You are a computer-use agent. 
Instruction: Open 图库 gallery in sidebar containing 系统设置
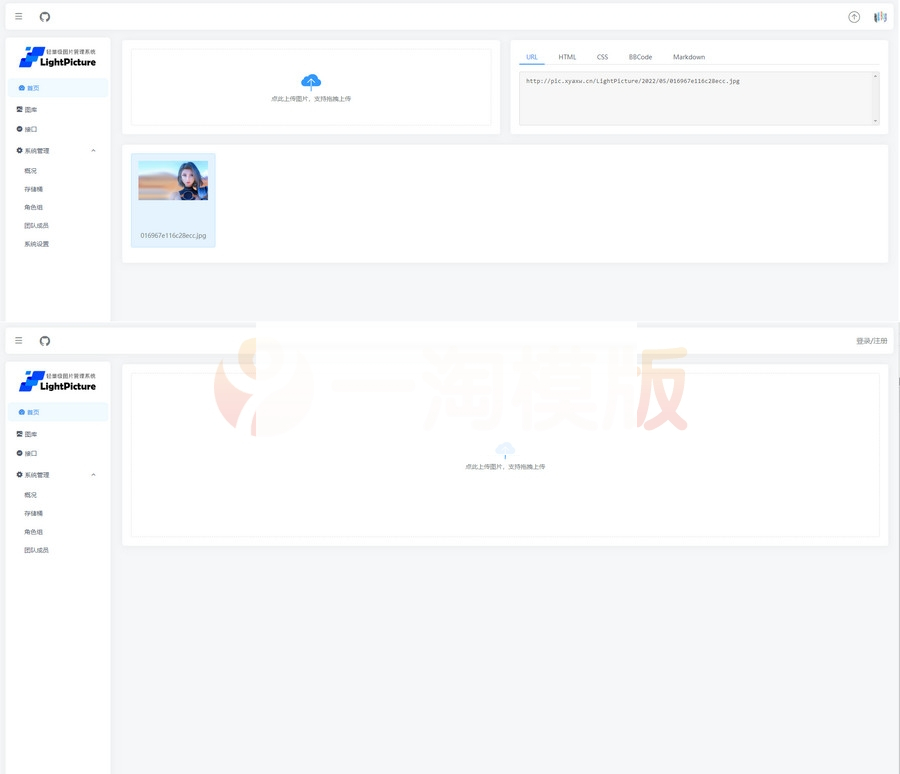pos(30,110)
